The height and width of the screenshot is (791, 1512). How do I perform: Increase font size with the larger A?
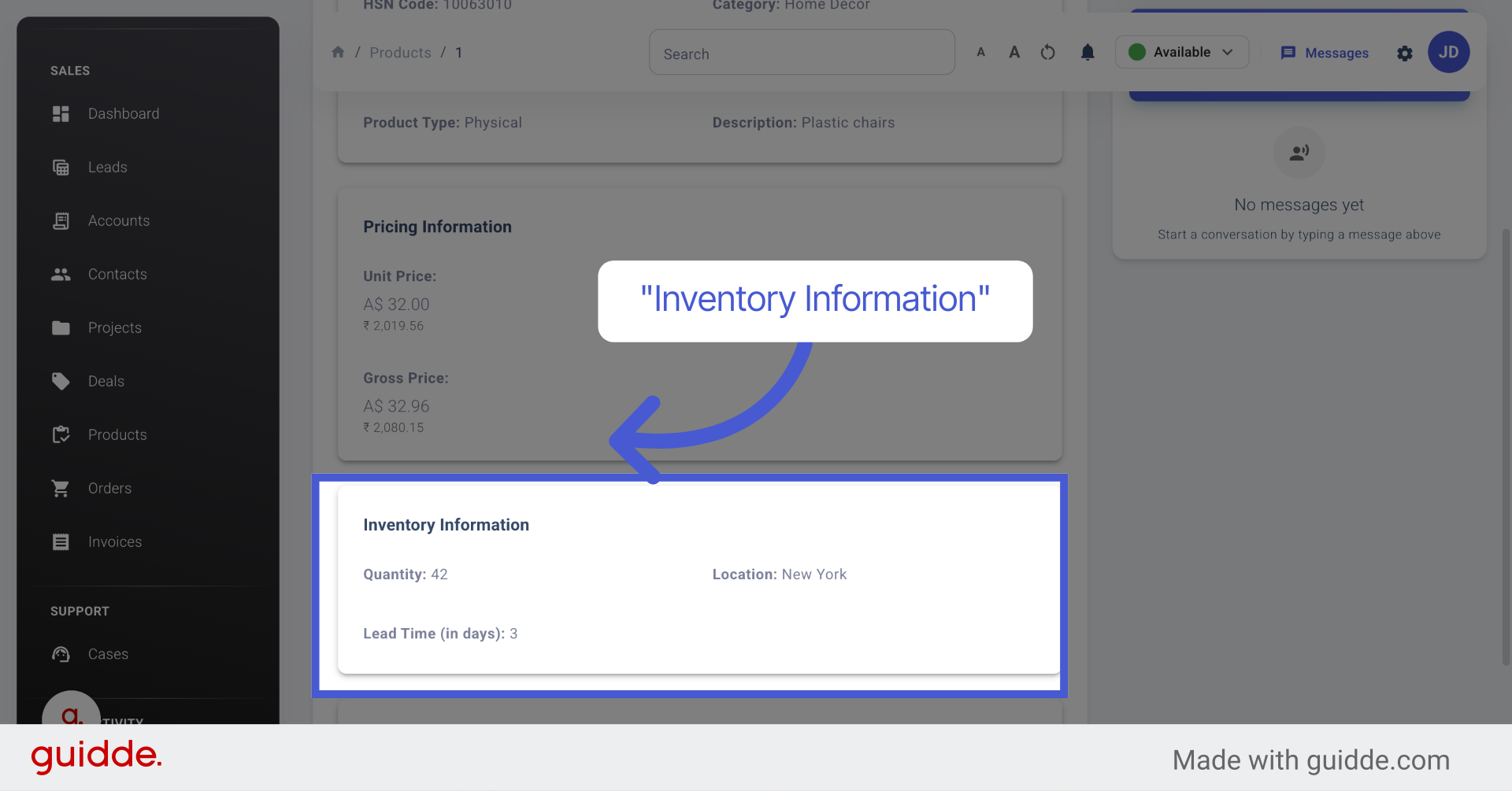[1014, 52]
